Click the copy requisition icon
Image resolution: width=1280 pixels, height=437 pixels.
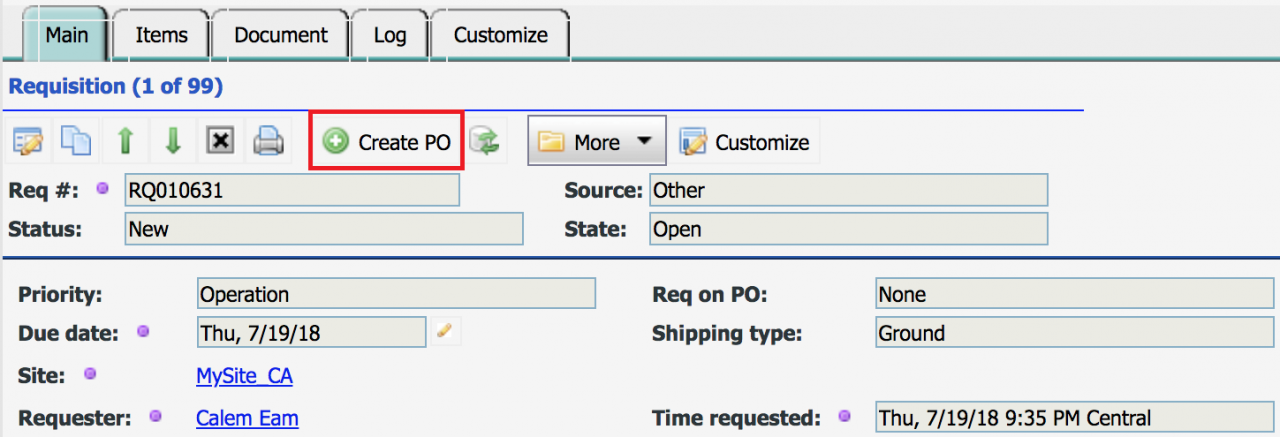[76, 142]
